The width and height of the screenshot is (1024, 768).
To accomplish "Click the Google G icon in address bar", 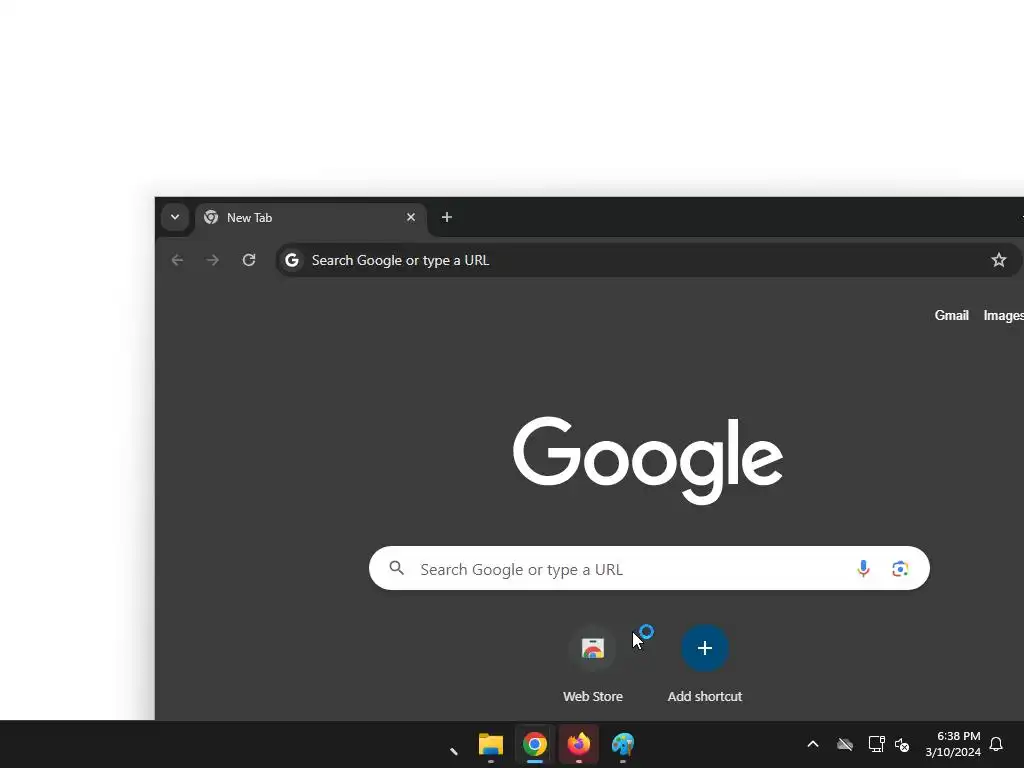I will (292, 260).
